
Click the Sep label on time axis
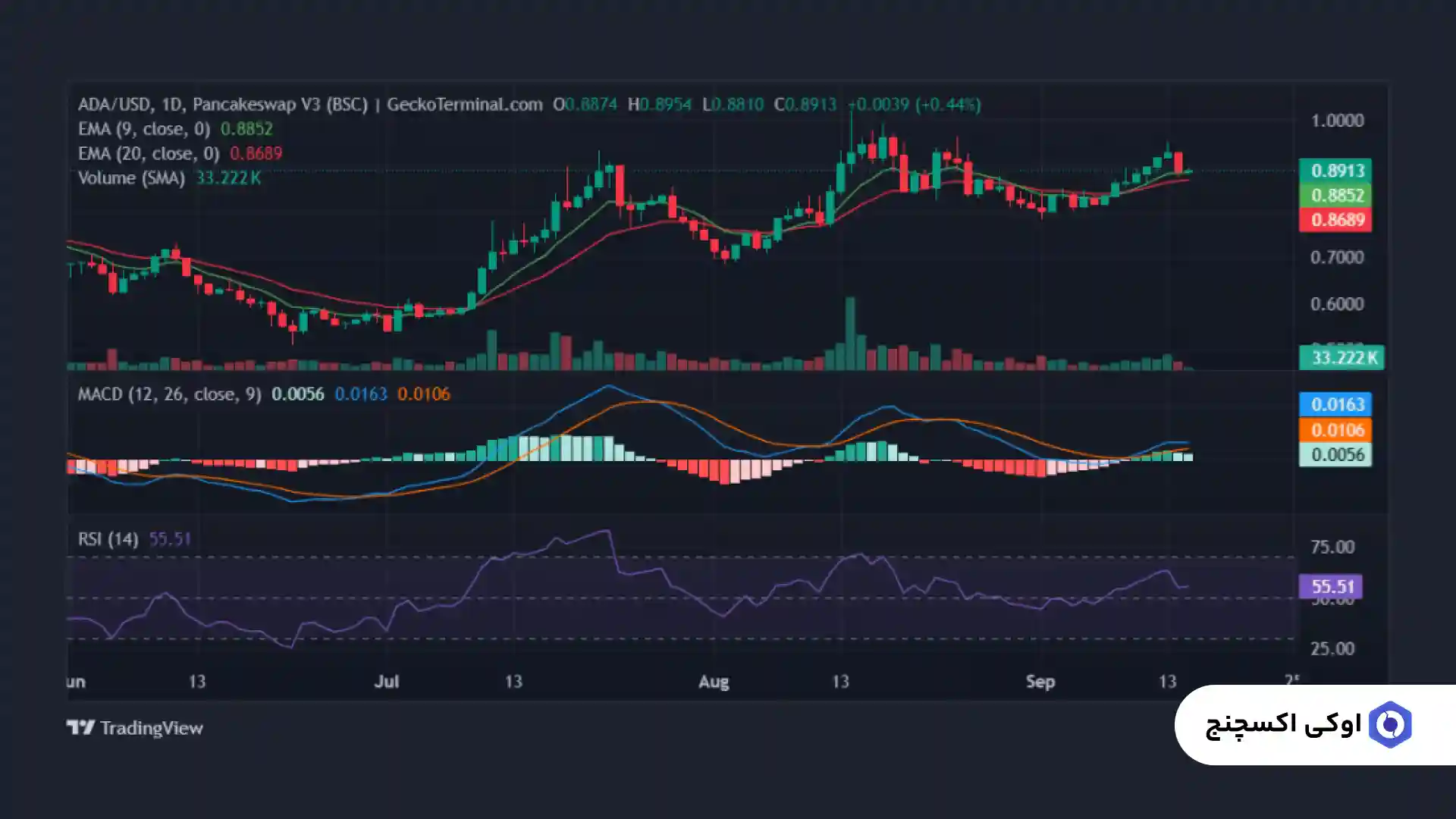(1040, 682)
